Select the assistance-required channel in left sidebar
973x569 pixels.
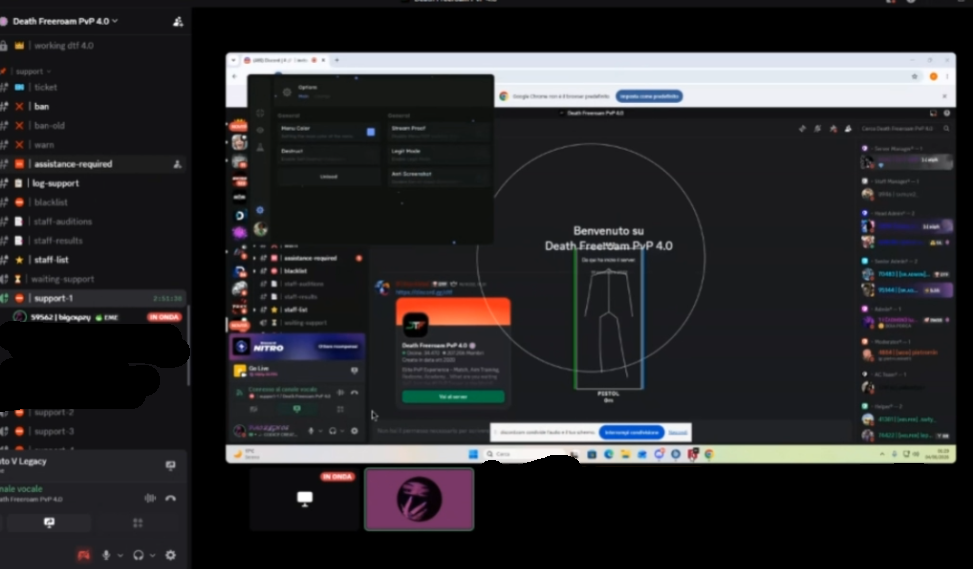coord(73,164)
